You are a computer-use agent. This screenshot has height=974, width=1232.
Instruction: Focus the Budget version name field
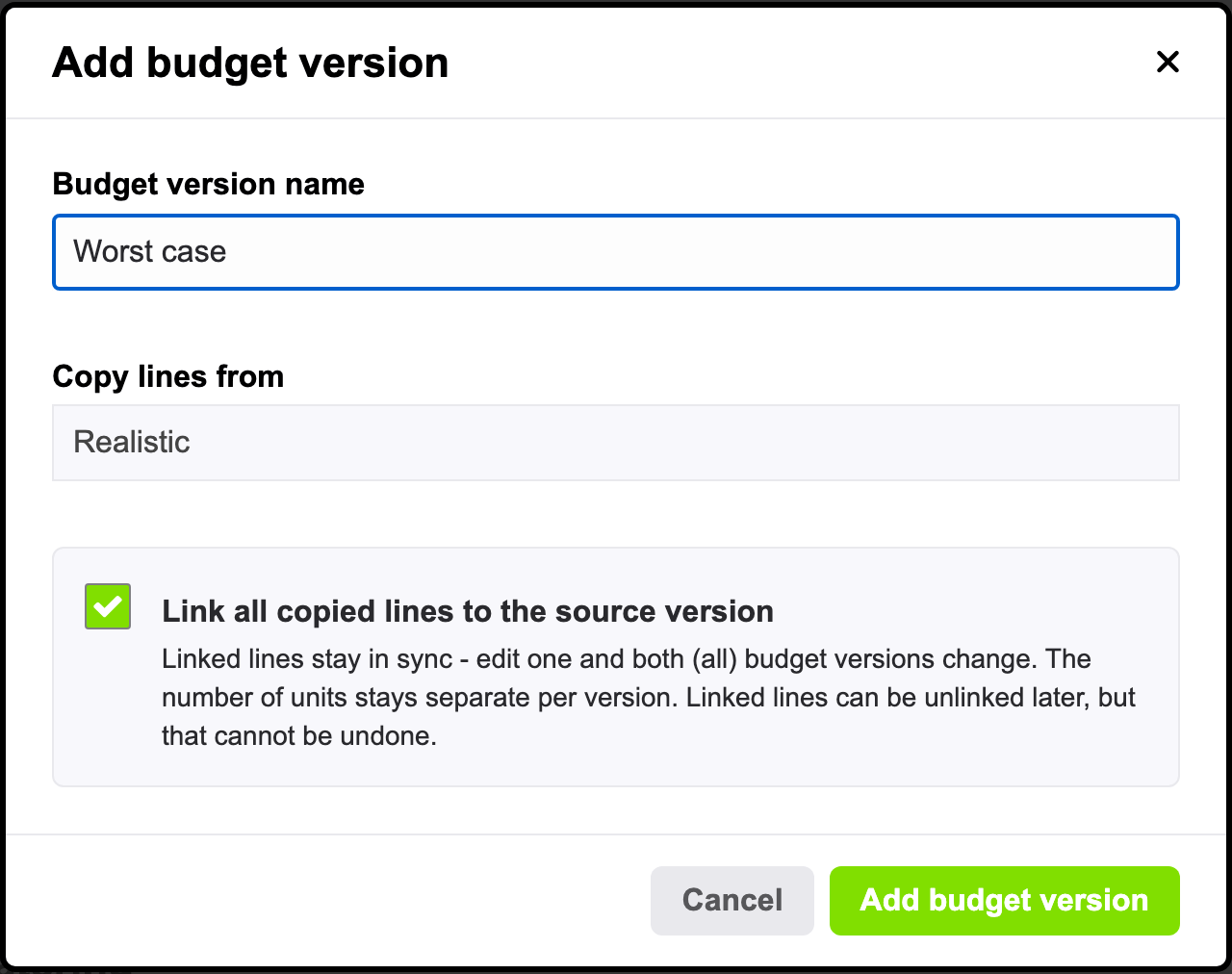(616, 252)
